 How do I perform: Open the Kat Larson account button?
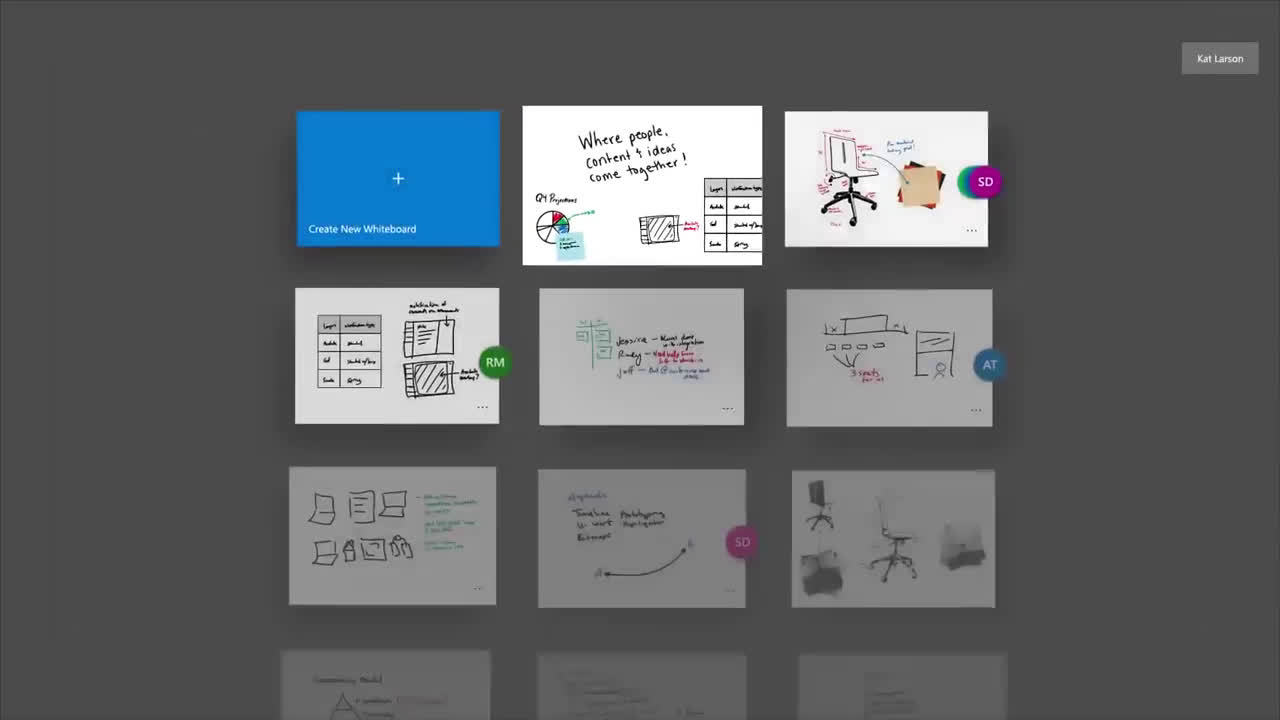coord(1219,59)
